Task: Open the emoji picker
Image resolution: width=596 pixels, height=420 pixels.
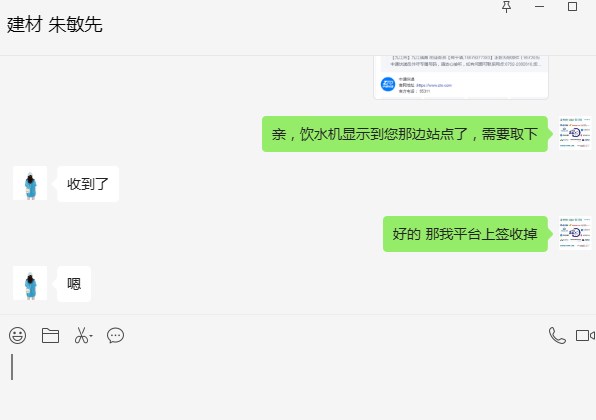Action: 17,336
